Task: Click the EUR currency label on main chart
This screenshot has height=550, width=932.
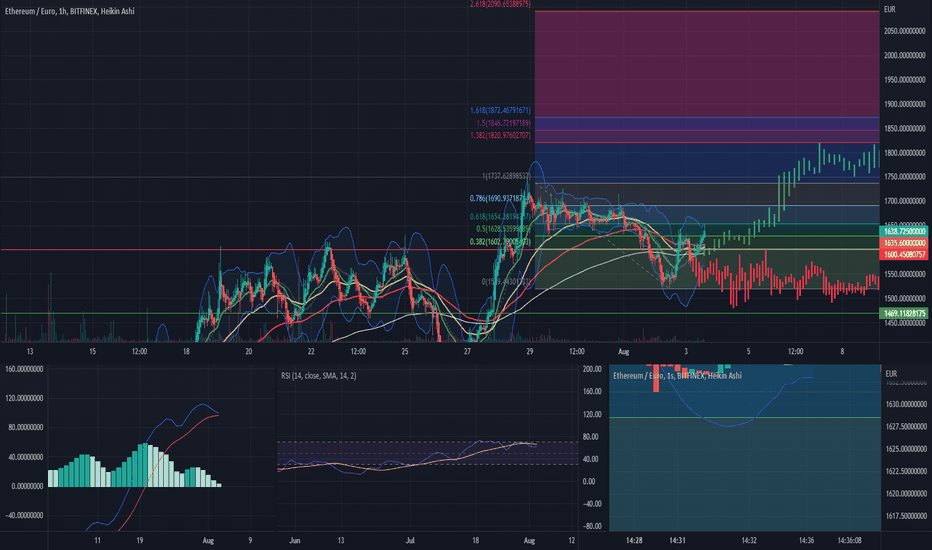Action: click(889, 9)
